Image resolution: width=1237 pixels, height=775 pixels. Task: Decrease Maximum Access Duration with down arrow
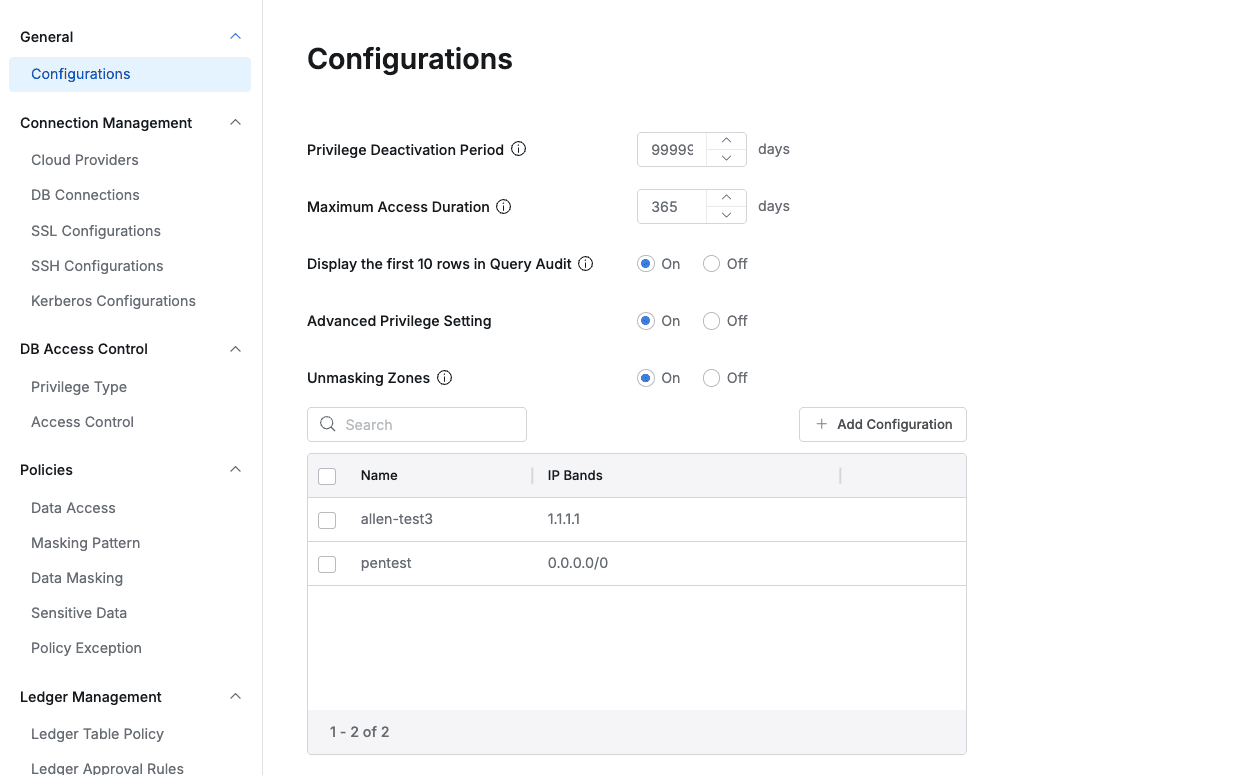pos(727,215)
